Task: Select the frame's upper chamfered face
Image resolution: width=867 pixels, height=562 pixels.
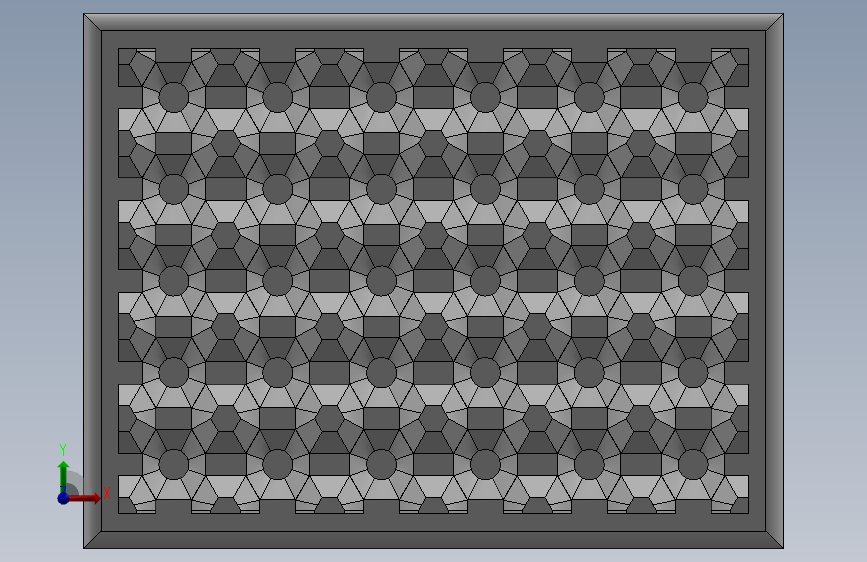Action: tap(433, 22)
